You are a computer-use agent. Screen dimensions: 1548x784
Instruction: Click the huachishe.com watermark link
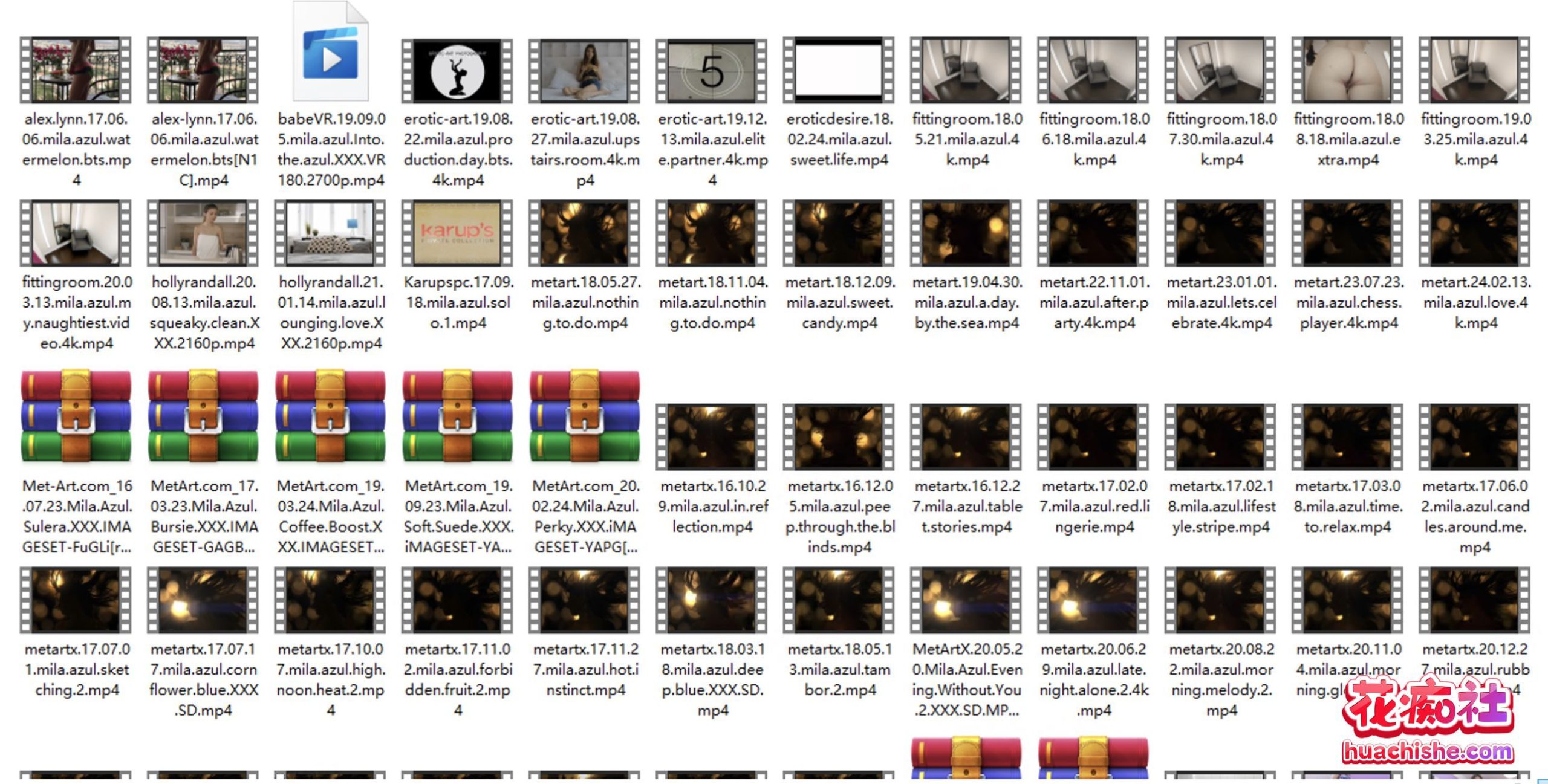[1427, 752]
